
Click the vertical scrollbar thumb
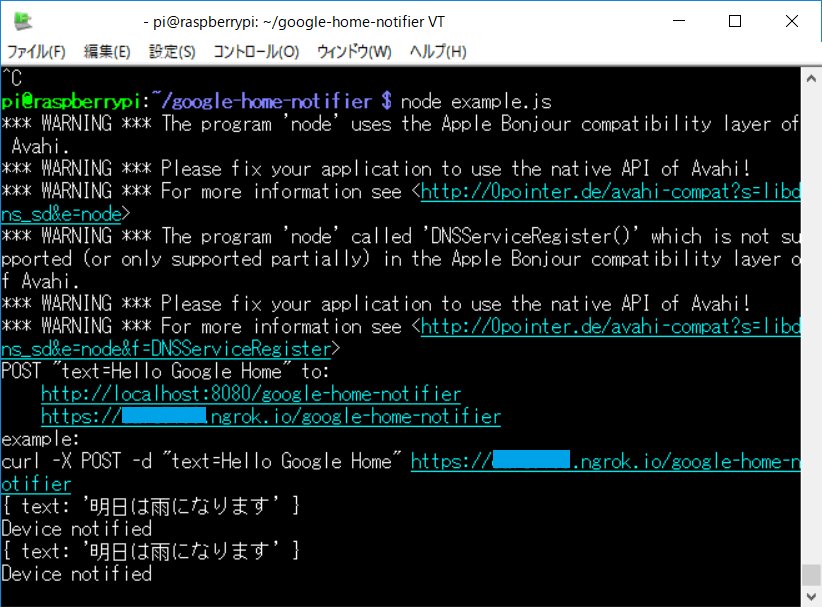coord(811,575)
